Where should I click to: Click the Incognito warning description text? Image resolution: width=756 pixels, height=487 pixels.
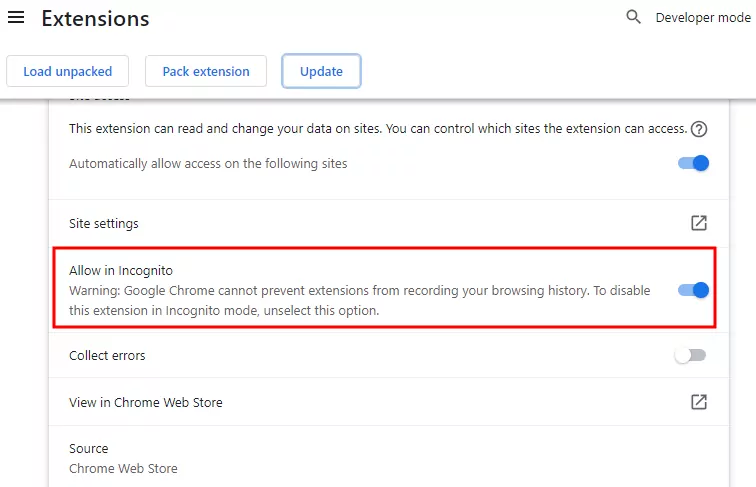[x=359, y=301]
